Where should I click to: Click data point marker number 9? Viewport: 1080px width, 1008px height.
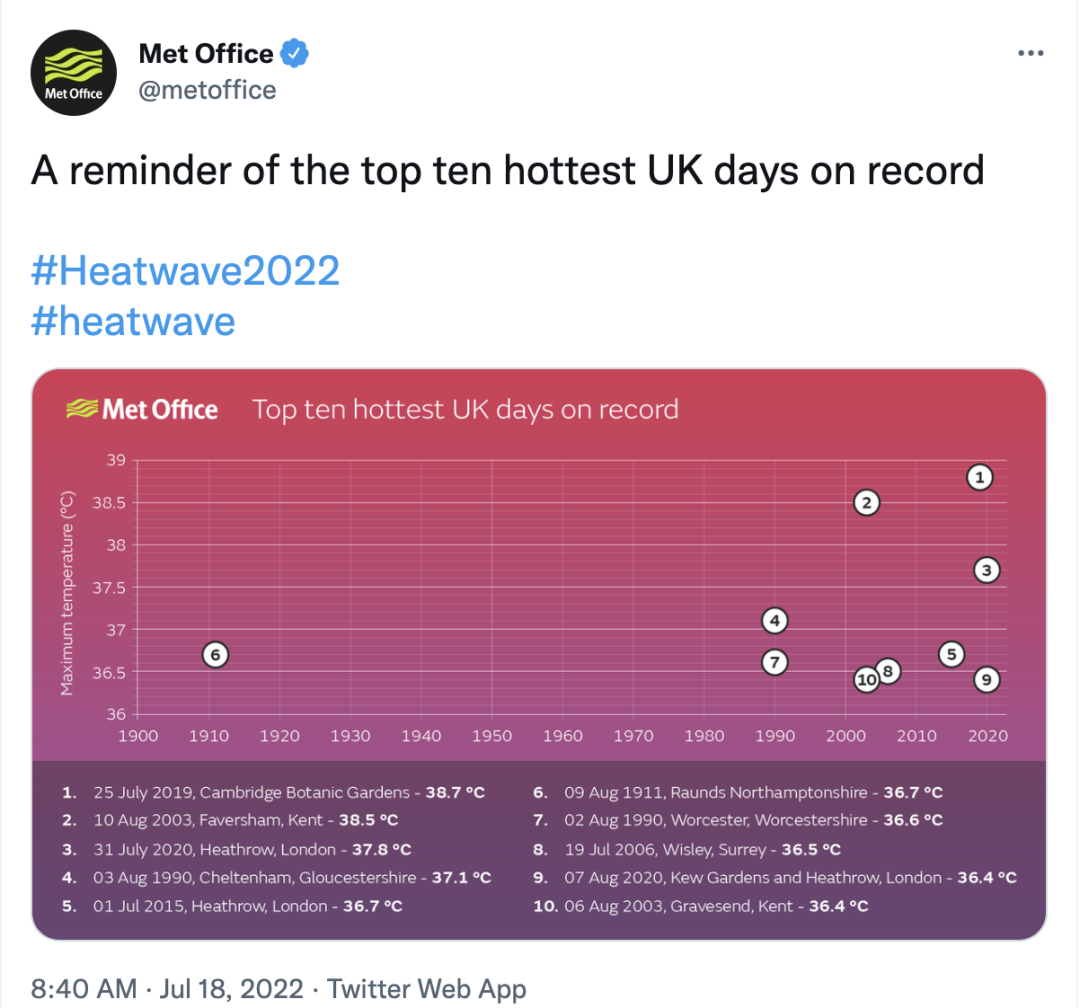(986, 680)
